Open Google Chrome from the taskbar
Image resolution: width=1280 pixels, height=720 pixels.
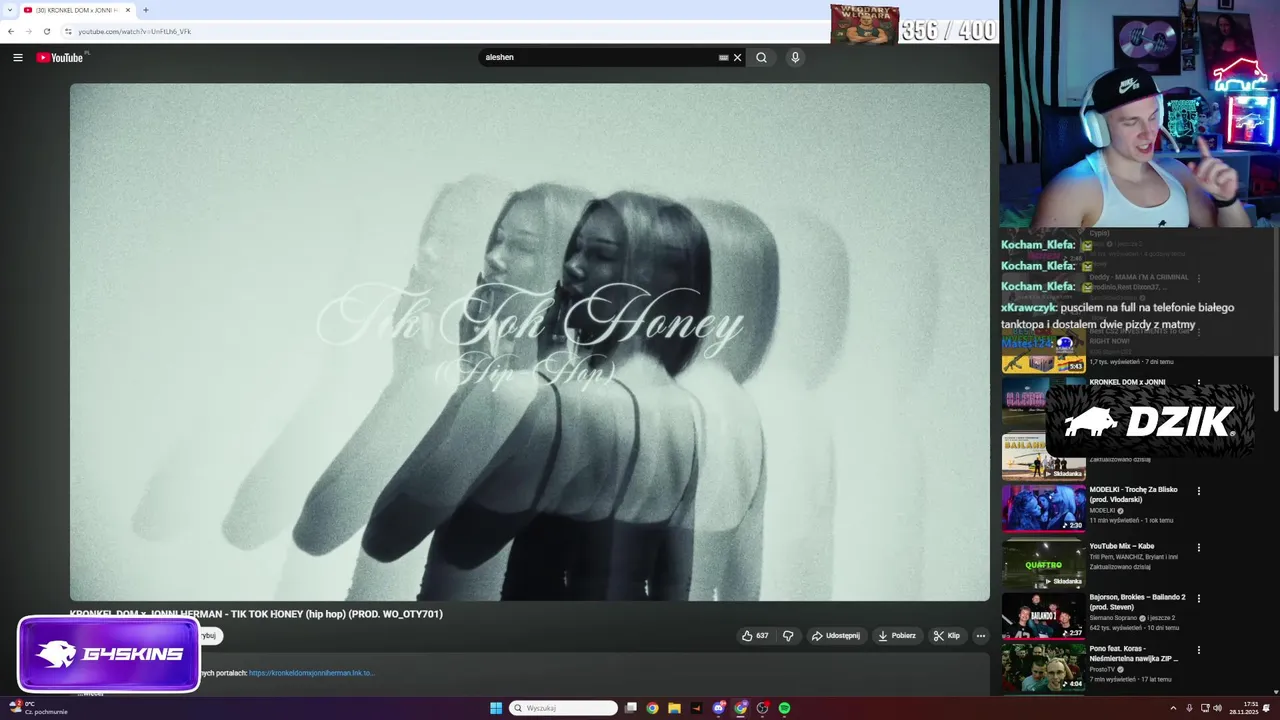(652, 708)
